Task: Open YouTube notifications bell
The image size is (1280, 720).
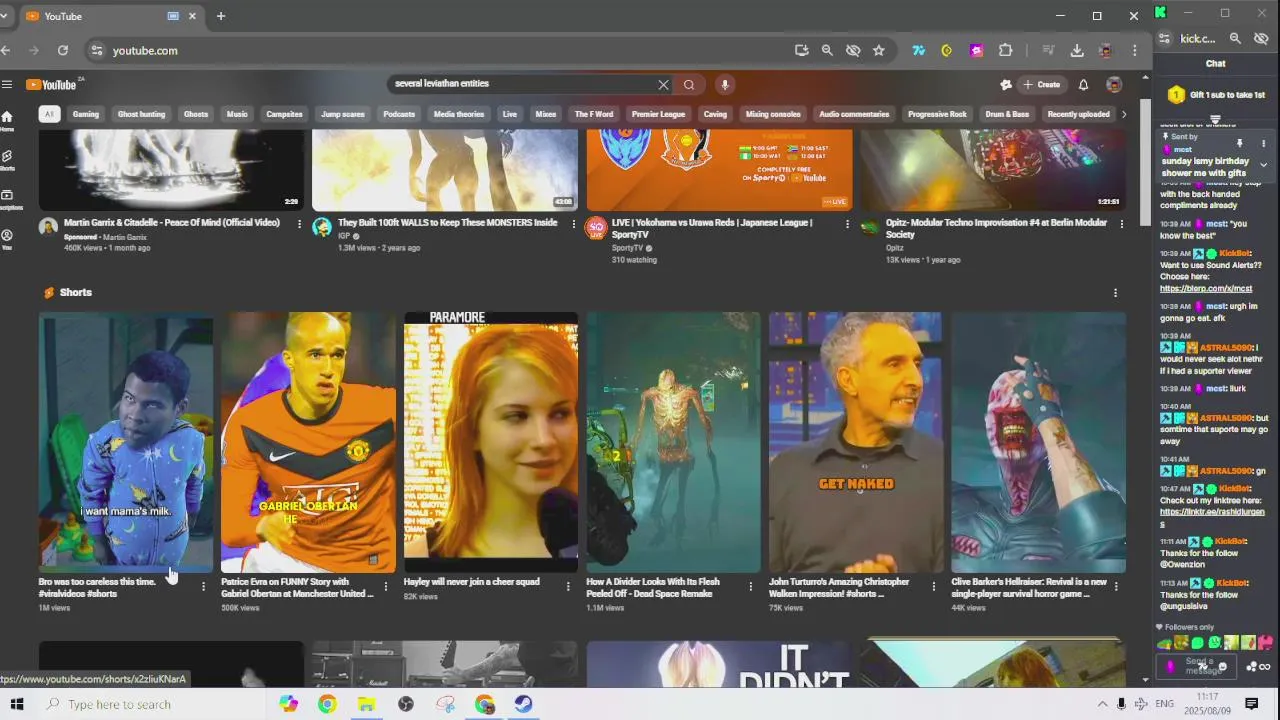Action: point(1083,85)
